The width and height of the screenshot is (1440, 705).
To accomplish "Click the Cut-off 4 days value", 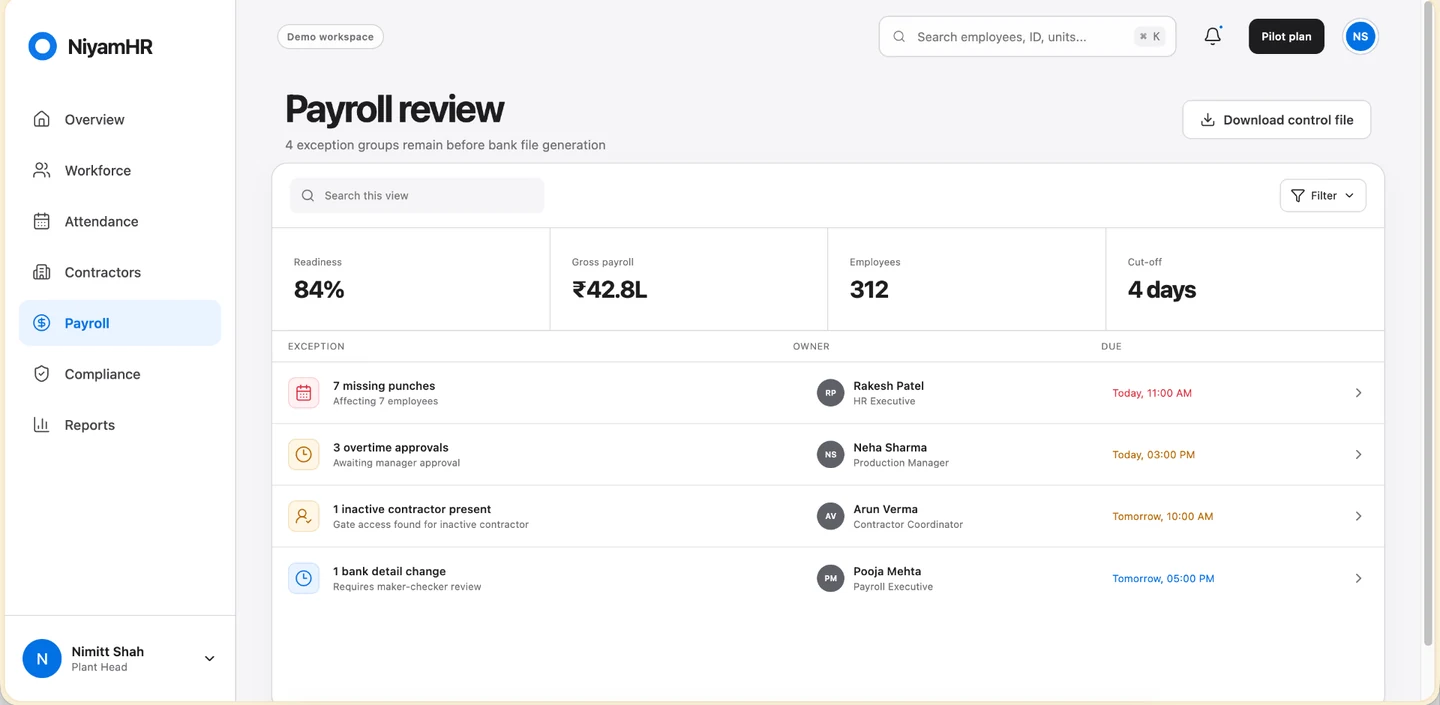I will click(1162, 290).
